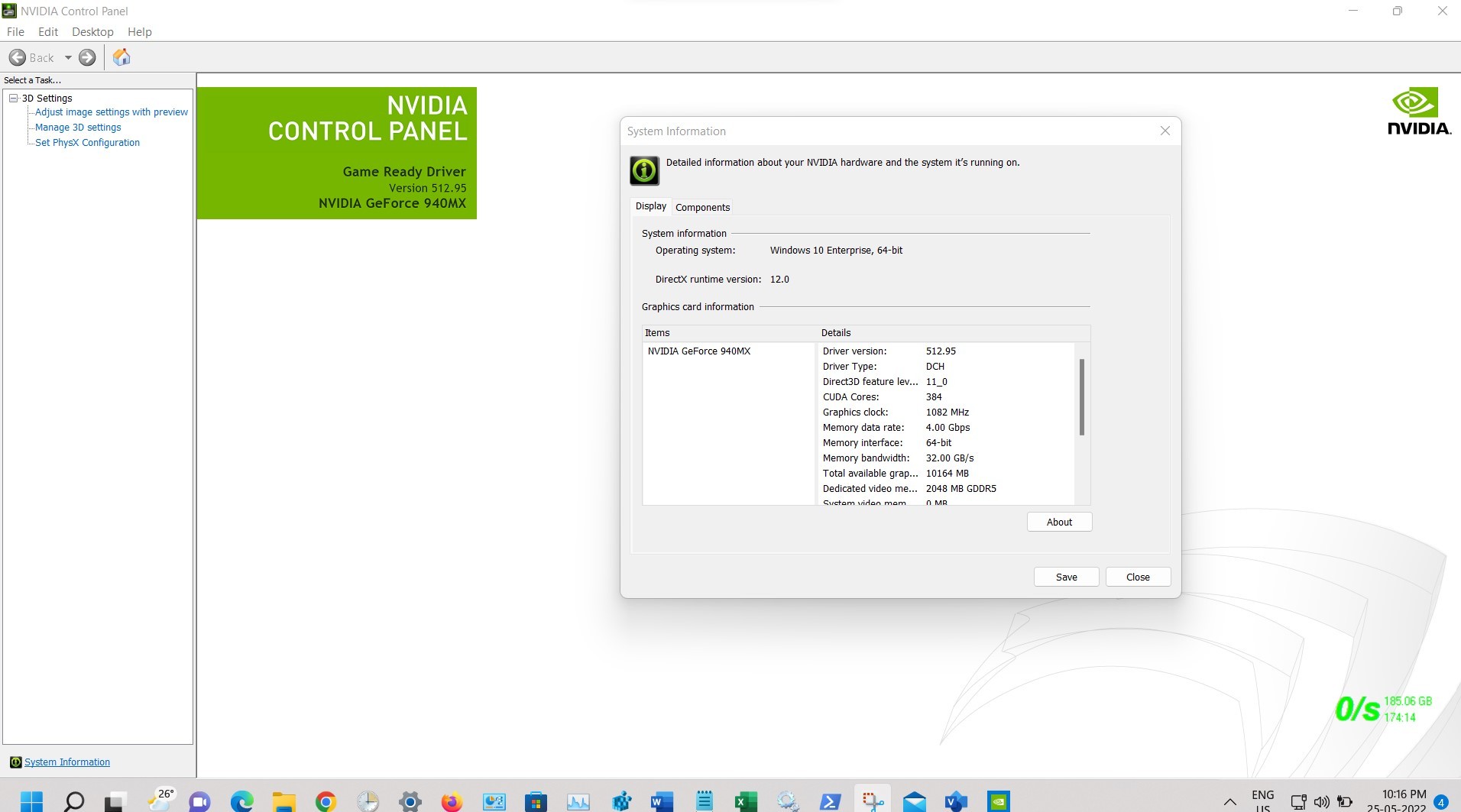Image resolution: width=1461 pixels, height=812 pixels.
Task: Click the Items column header
Action: pyautogui.click(x=730, y=332)
